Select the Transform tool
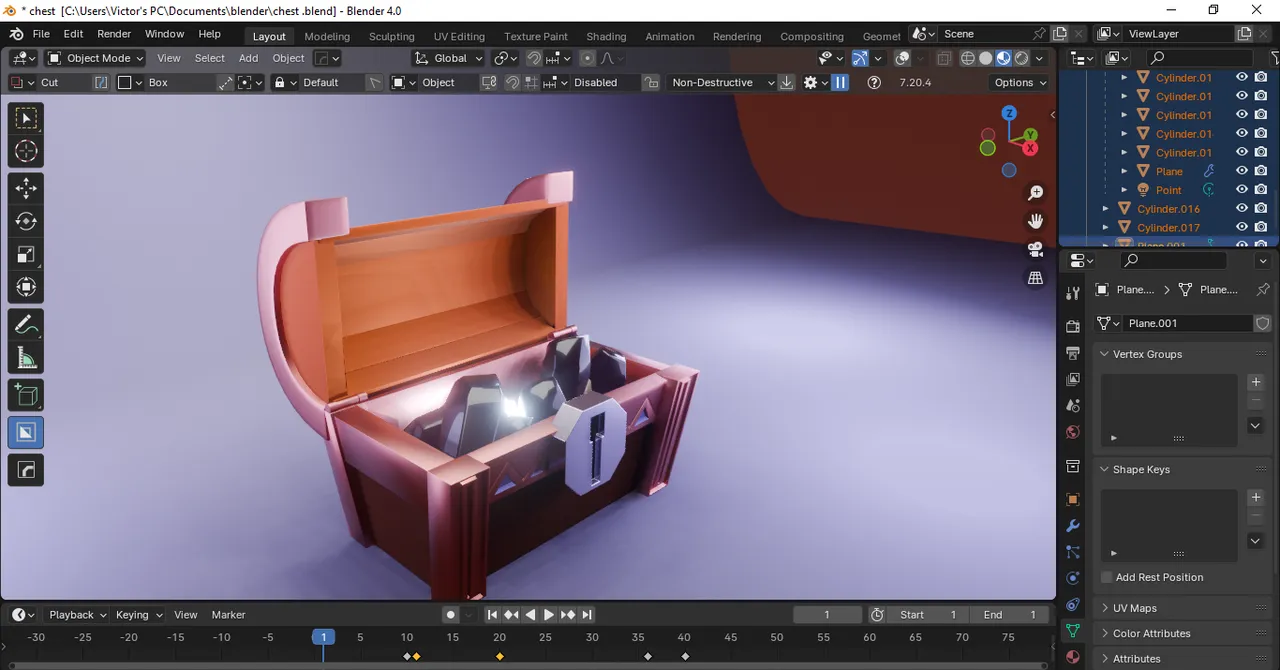Viewport: 1280px width, 670px height. pyautogui.click(x=26, y=288)
